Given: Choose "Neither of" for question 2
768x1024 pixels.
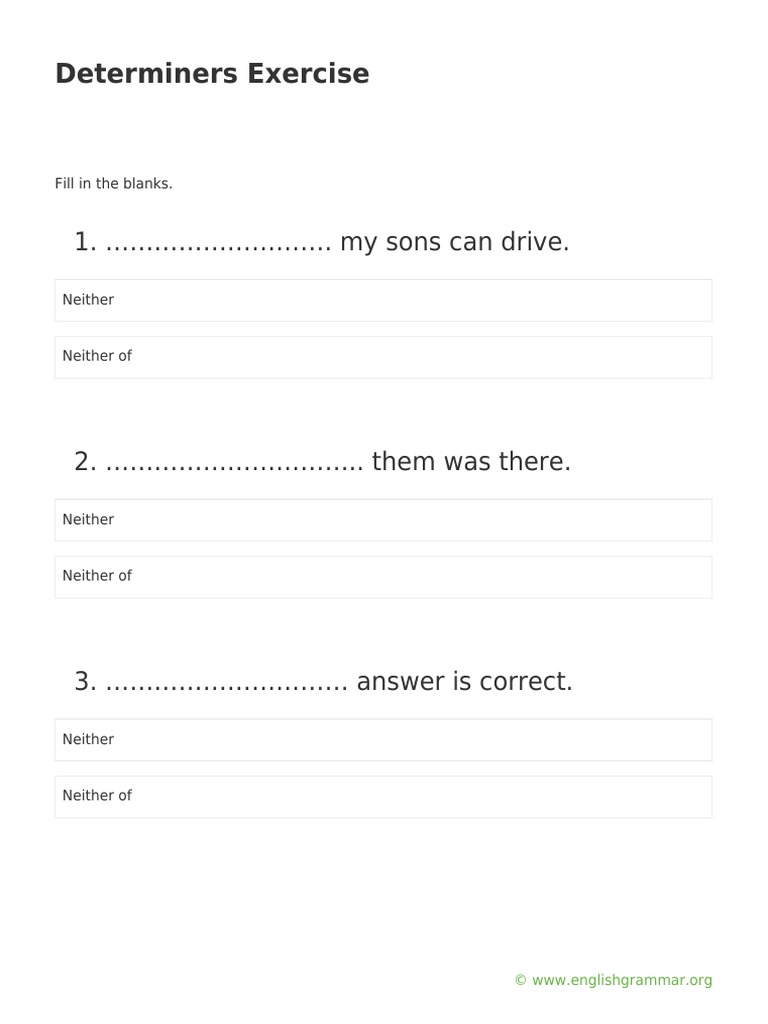Looking at the screenshot, I should click(x=383, y=577).
